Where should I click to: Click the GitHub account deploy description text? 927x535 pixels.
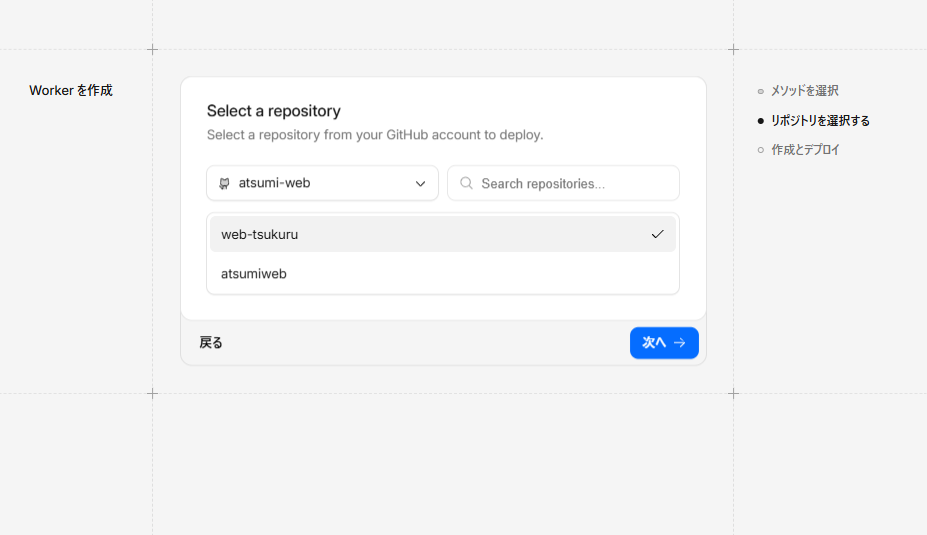click(x=374, y=135)
